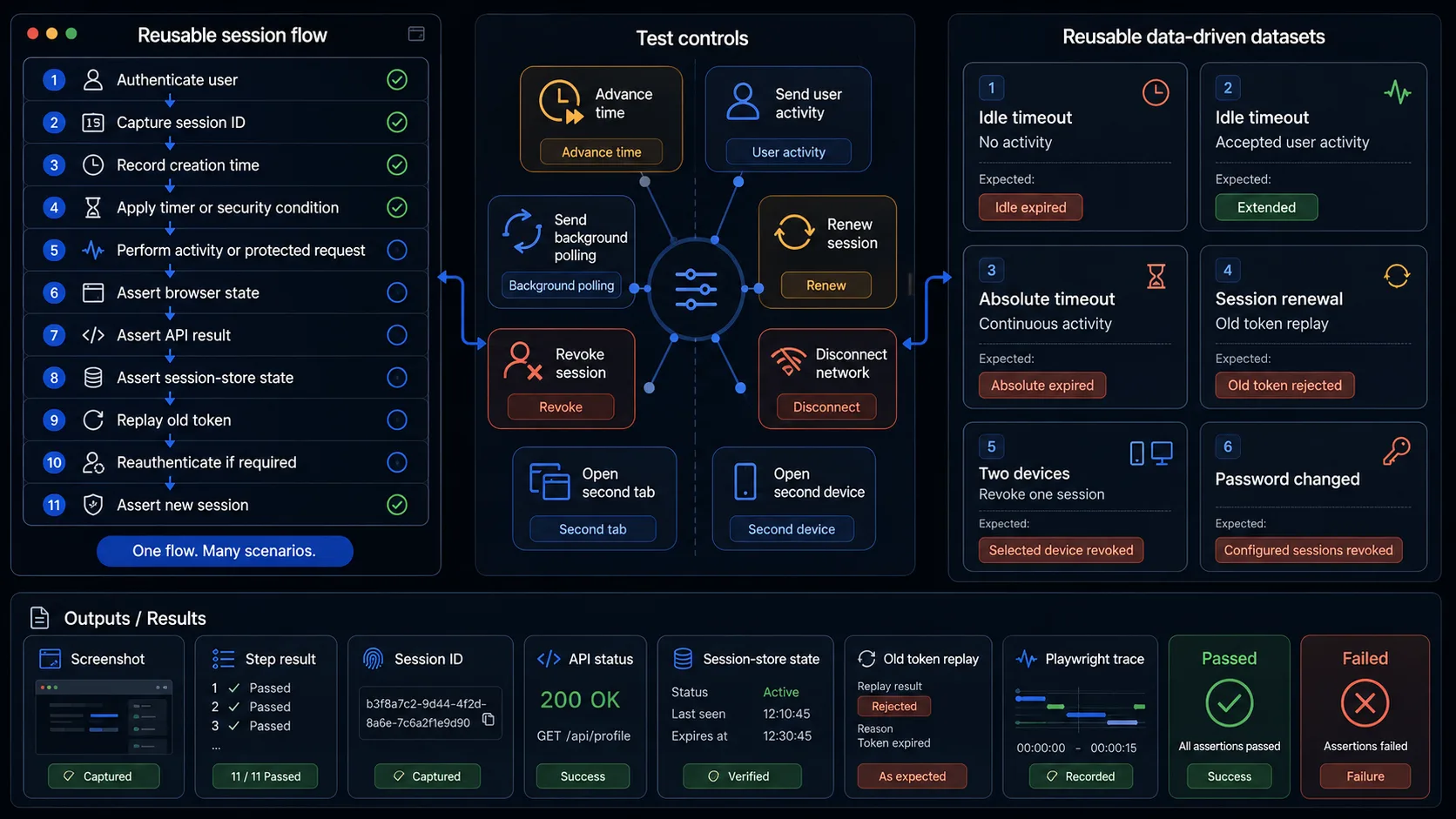Click the Selected device revoked badge
1456x819 pixels.
pos(1061,550)
